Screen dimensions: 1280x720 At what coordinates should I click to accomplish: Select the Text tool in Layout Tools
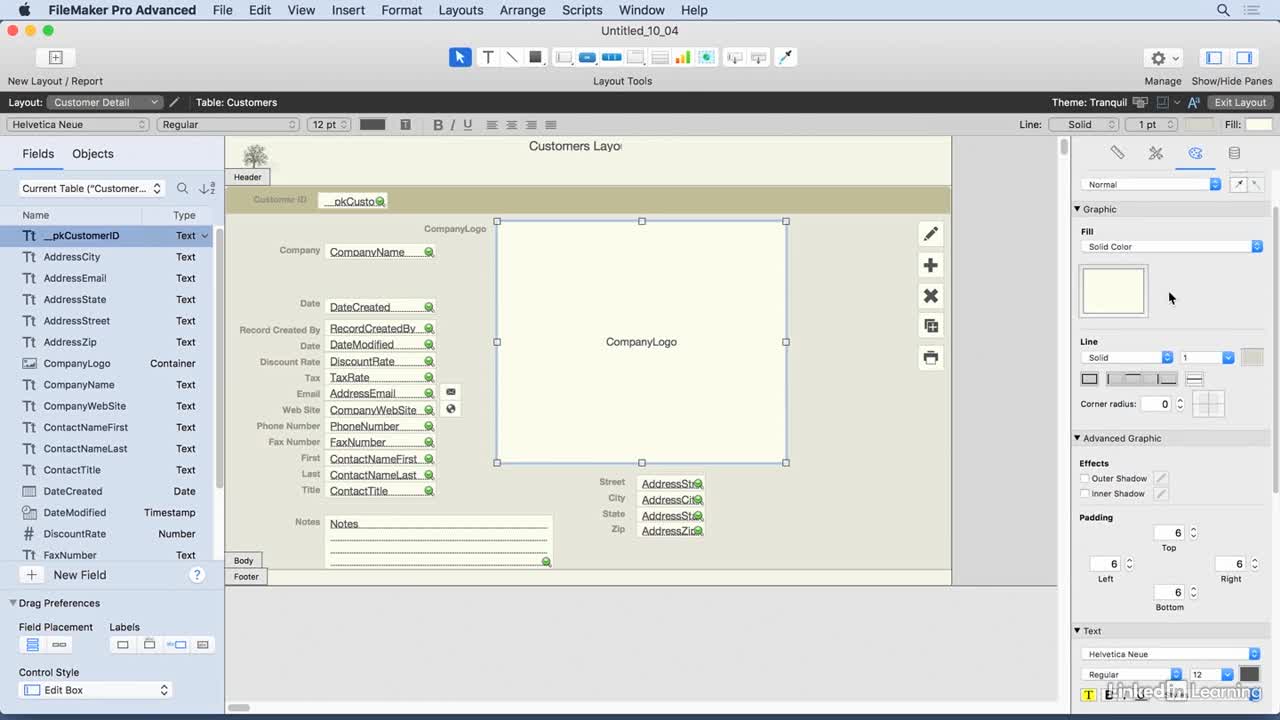pyautogui.click(x=488, y=57)
